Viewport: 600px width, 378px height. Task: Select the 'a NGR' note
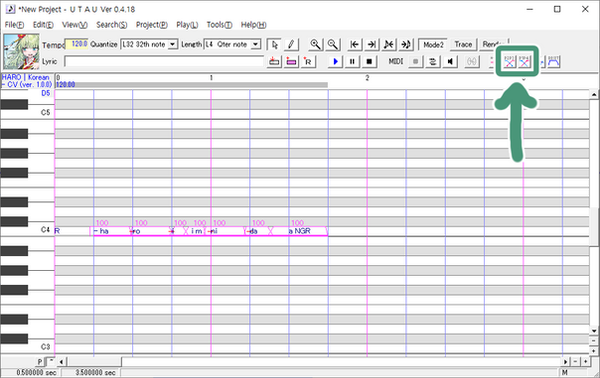tap(299, 231)
